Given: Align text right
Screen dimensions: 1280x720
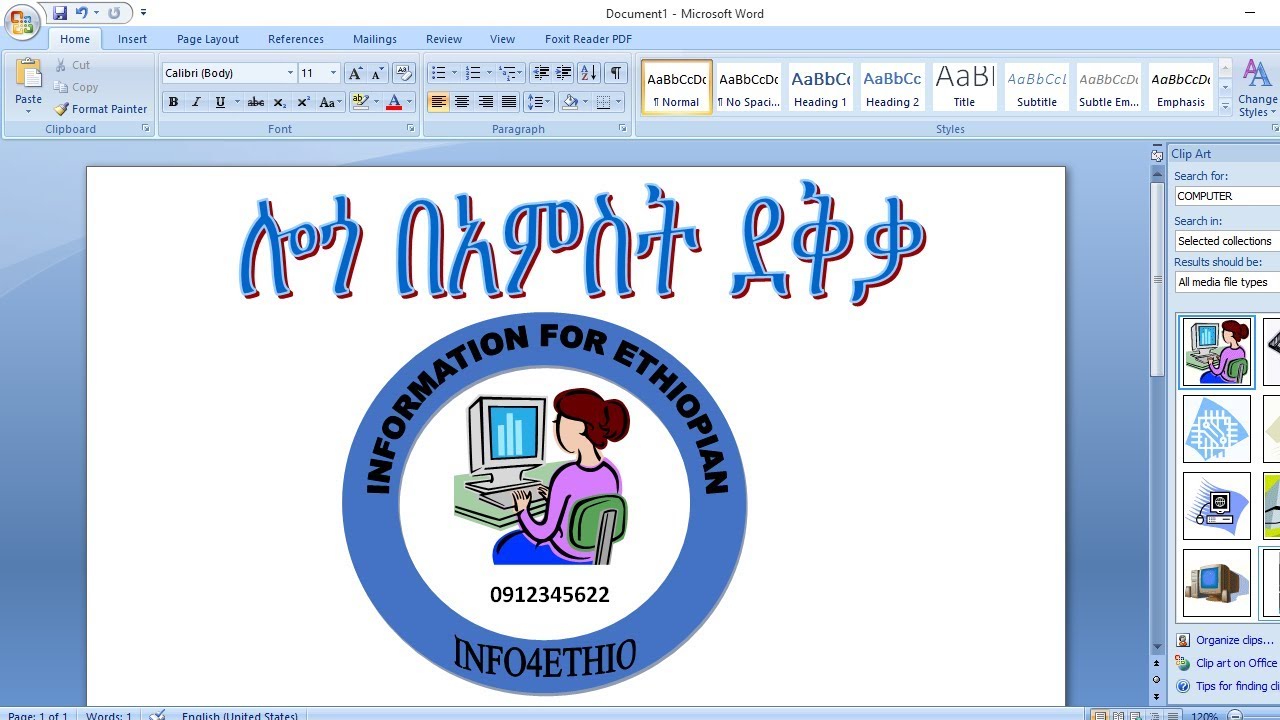Looking at the screenshot, I should (485, 102).
